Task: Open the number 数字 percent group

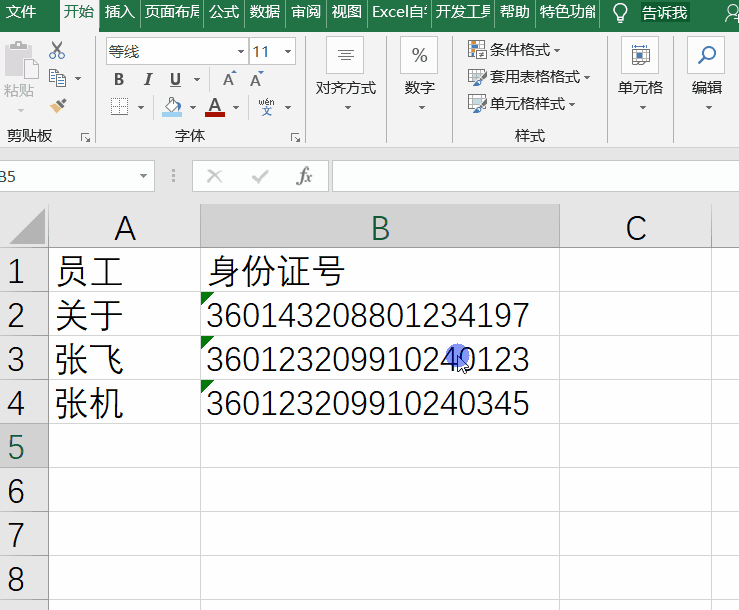Action: pos(419,74)
